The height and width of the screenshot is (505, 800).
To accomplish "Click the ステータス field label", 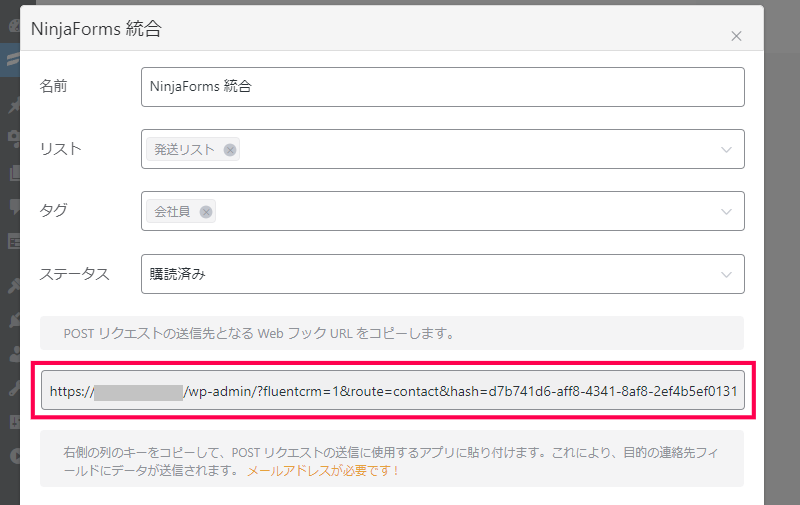I will tap(74, 274).
